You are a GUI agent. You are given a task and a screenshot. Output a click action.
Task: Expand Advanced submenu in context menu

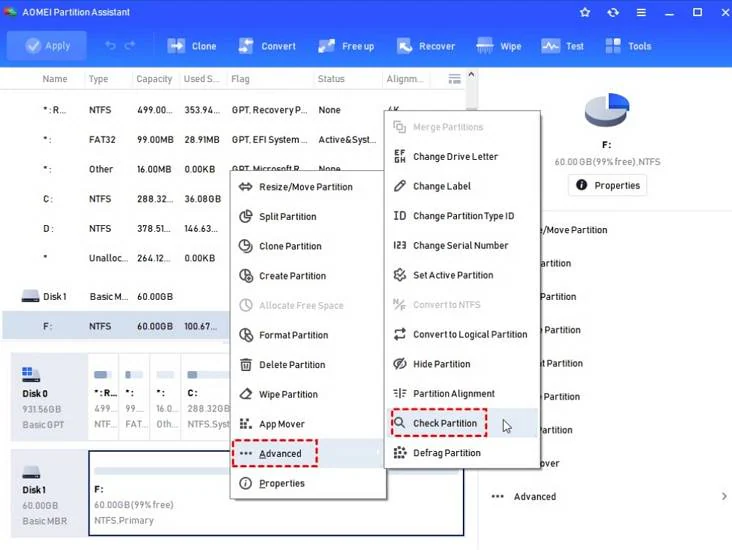(308, 453)
